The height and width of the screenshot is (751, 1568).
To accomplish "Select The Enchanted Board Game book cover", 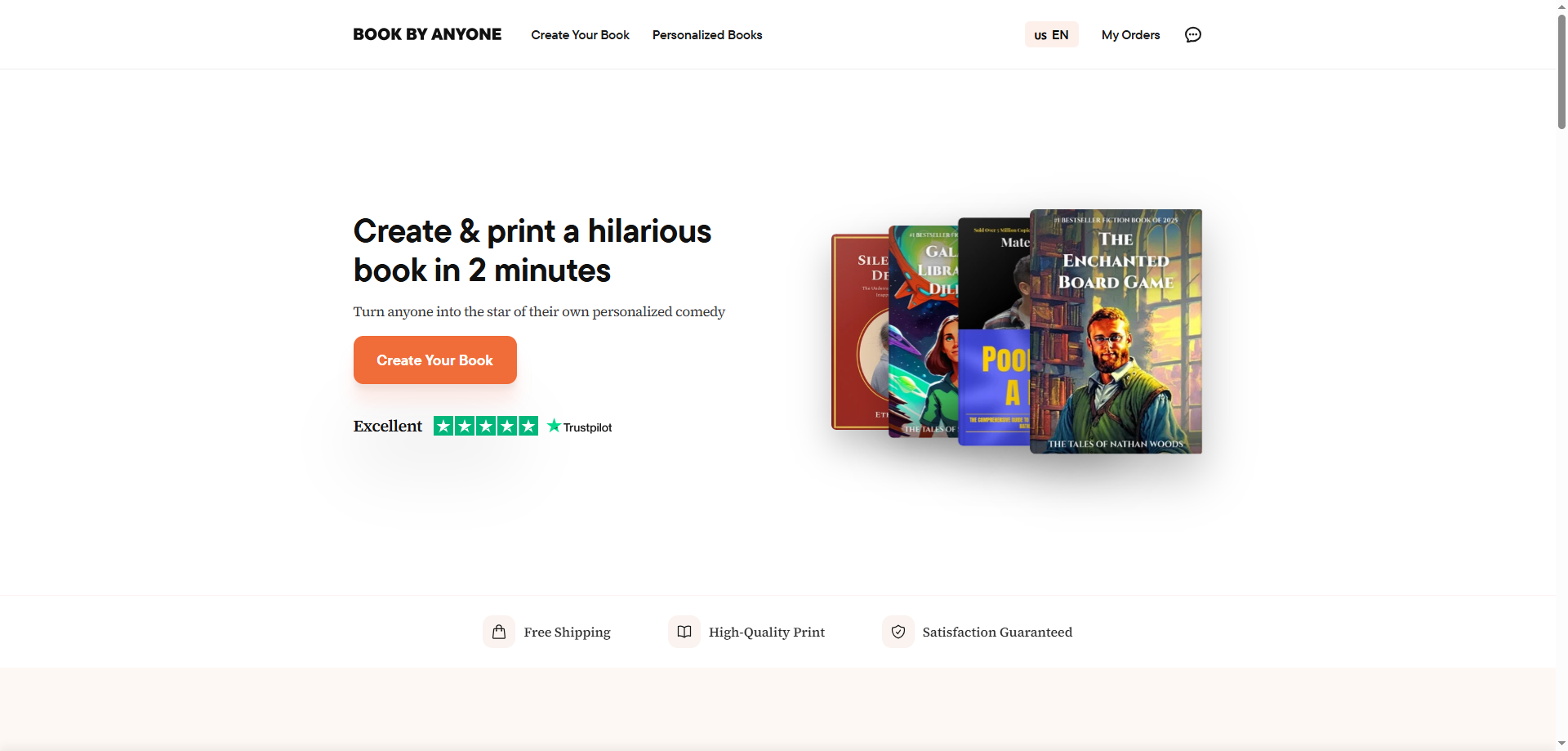I will coord(1116,331).
